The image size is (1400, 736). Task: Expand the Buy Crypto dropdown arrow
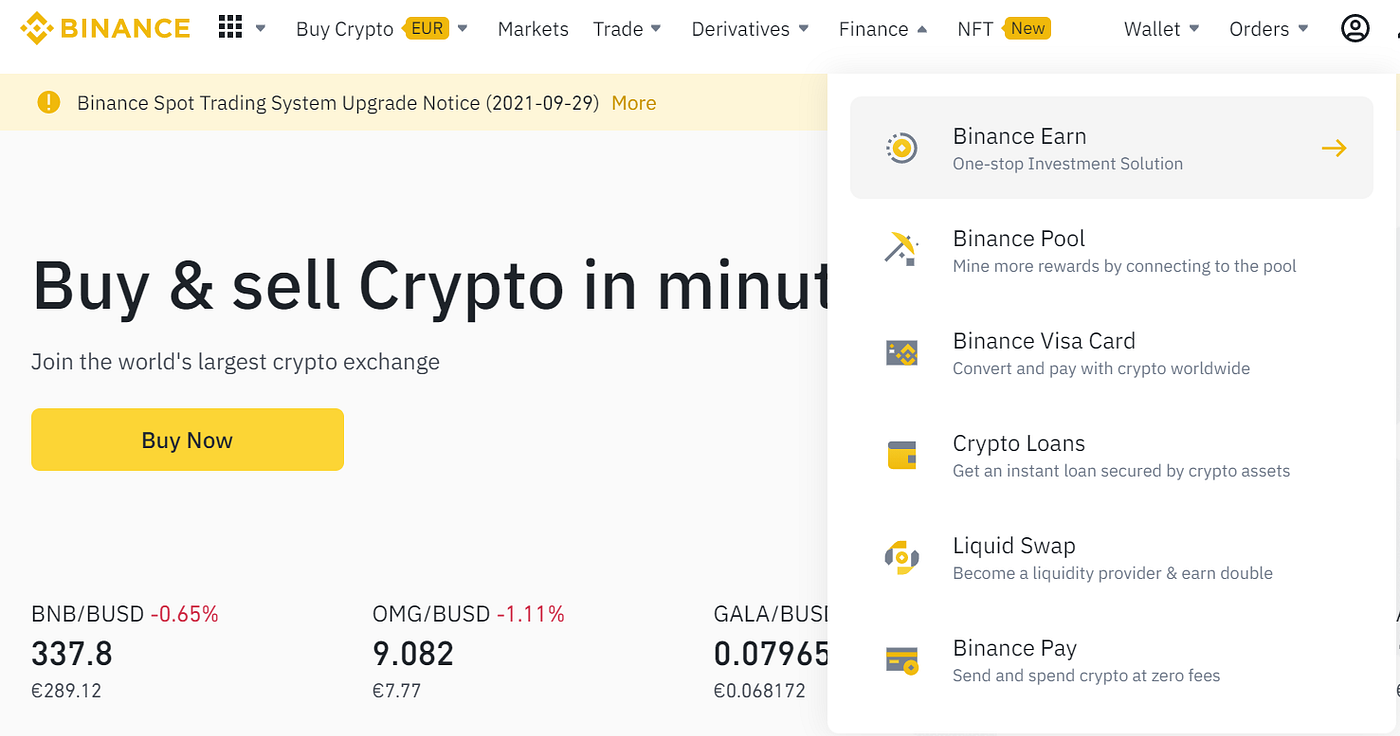coord(462,29)
